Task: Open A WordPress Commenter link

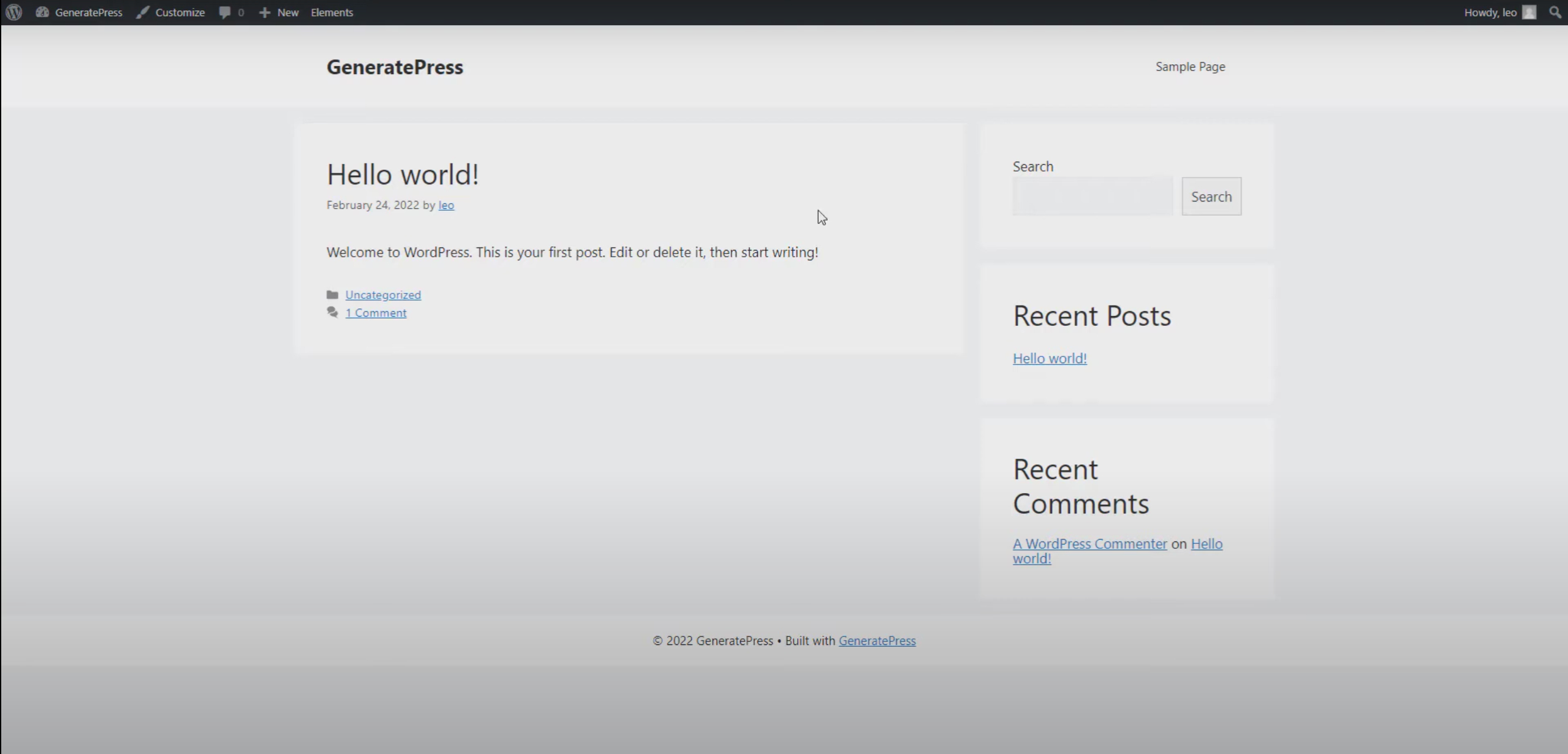Action: 1089,544
